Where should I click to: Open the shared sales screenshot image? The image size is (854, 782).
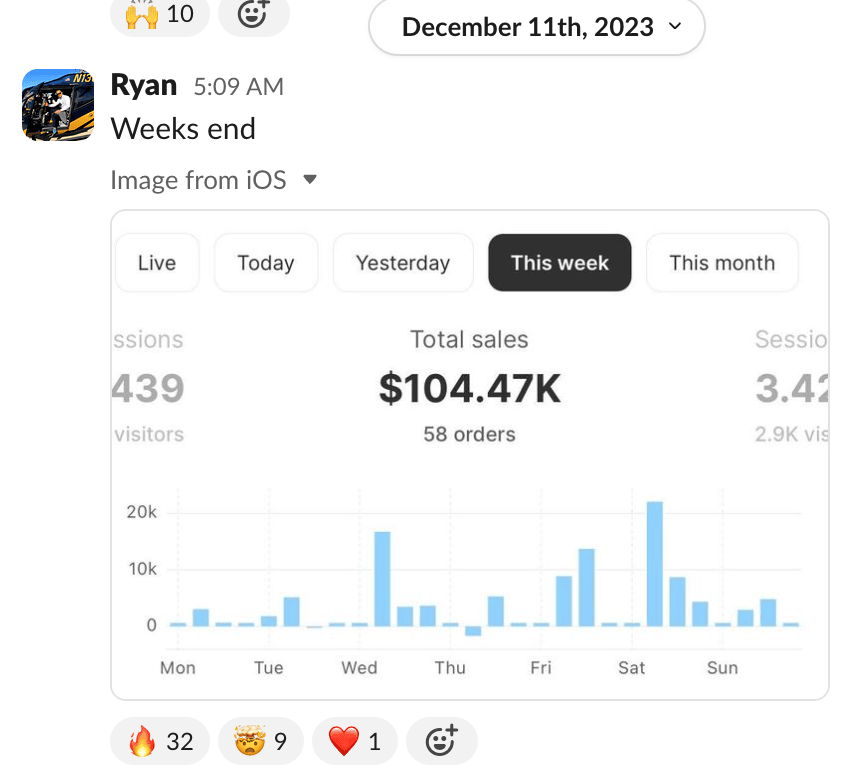coord(470,500)
